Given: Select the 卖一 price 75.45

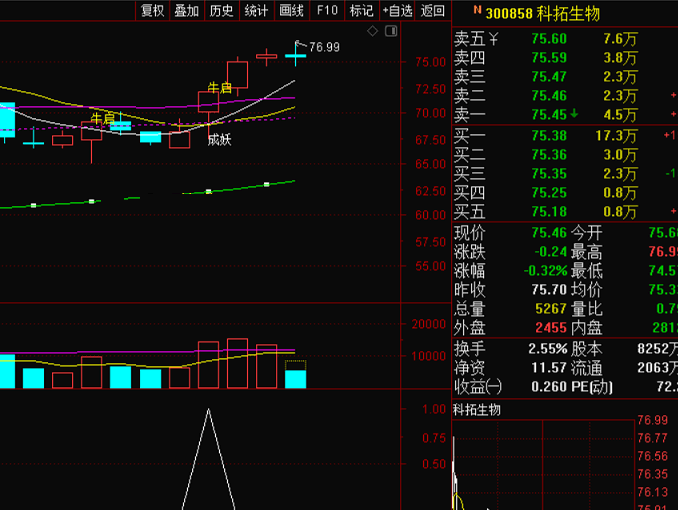Looking at the screenshot, I should pos(549,115).
